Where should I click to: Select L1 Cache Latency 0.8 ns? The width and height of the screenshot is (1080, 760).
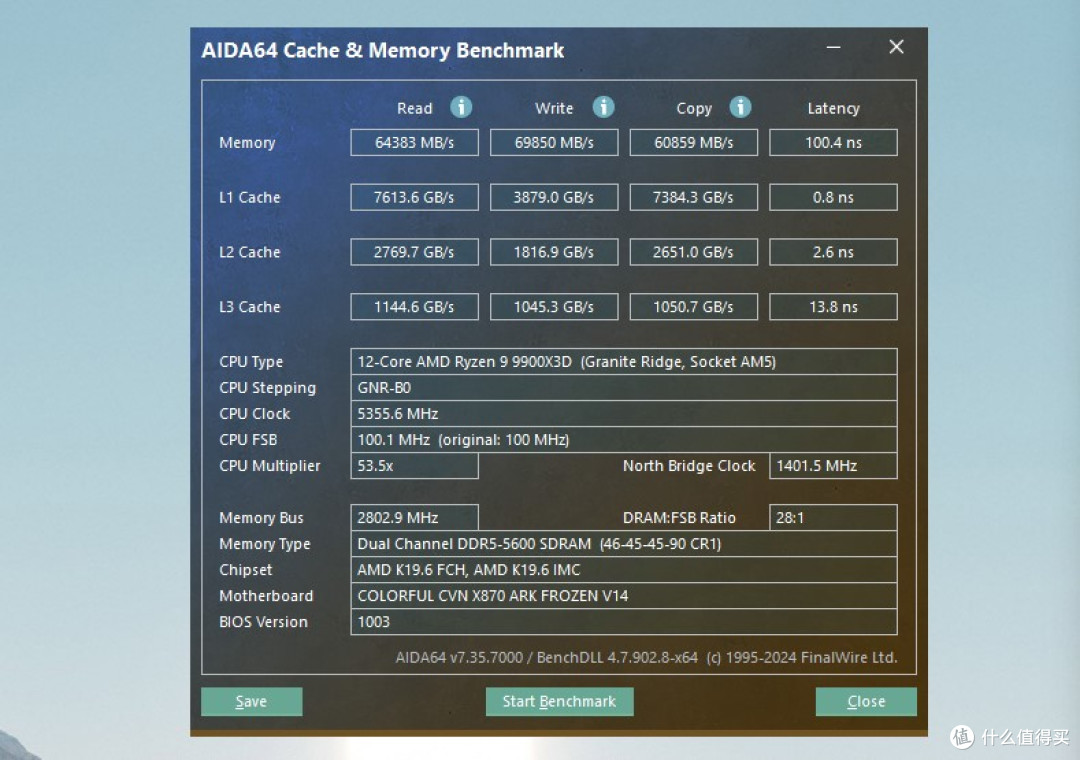(x=833, y=197)
